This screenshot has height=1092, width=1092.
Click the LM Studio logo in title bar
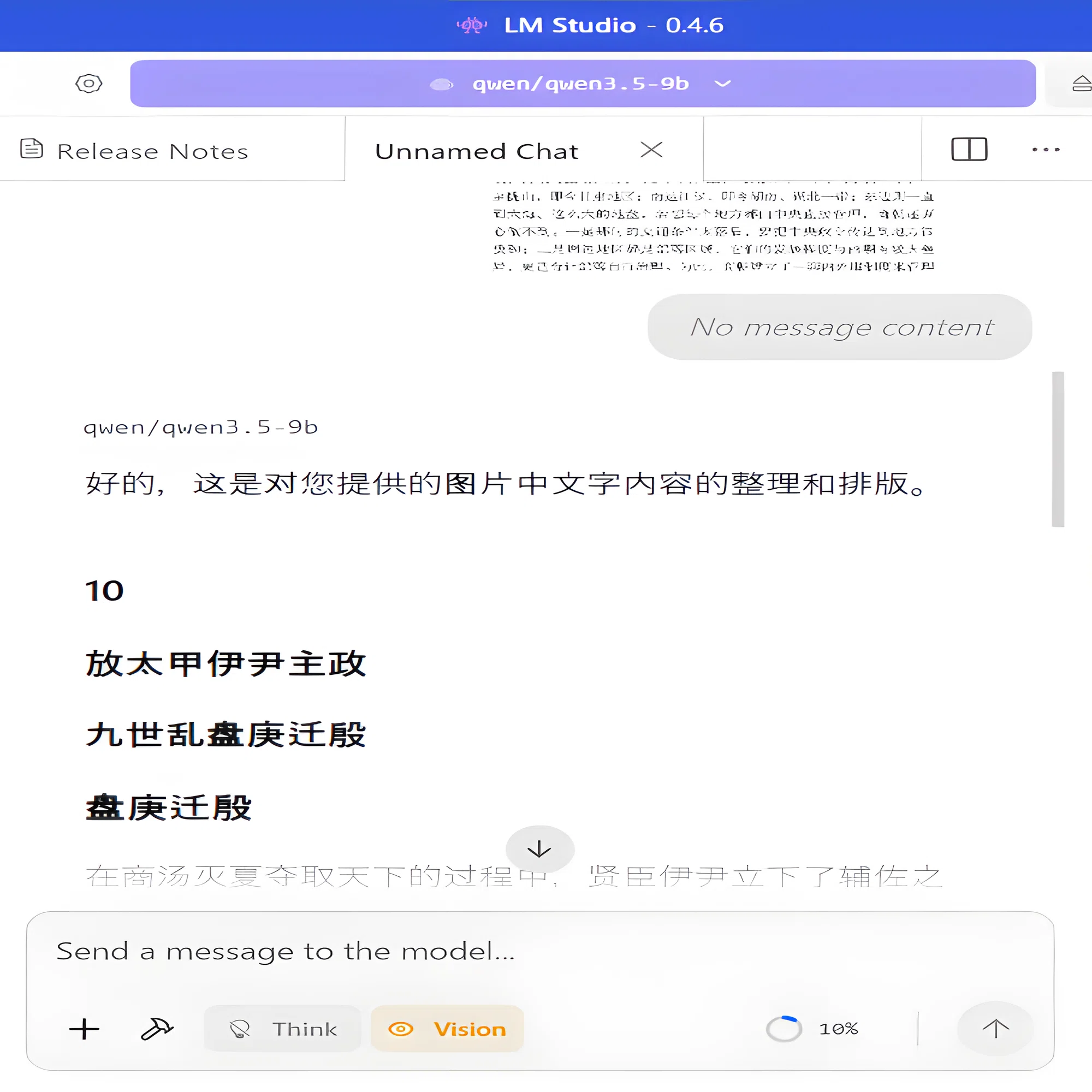[x=472, y=25]
